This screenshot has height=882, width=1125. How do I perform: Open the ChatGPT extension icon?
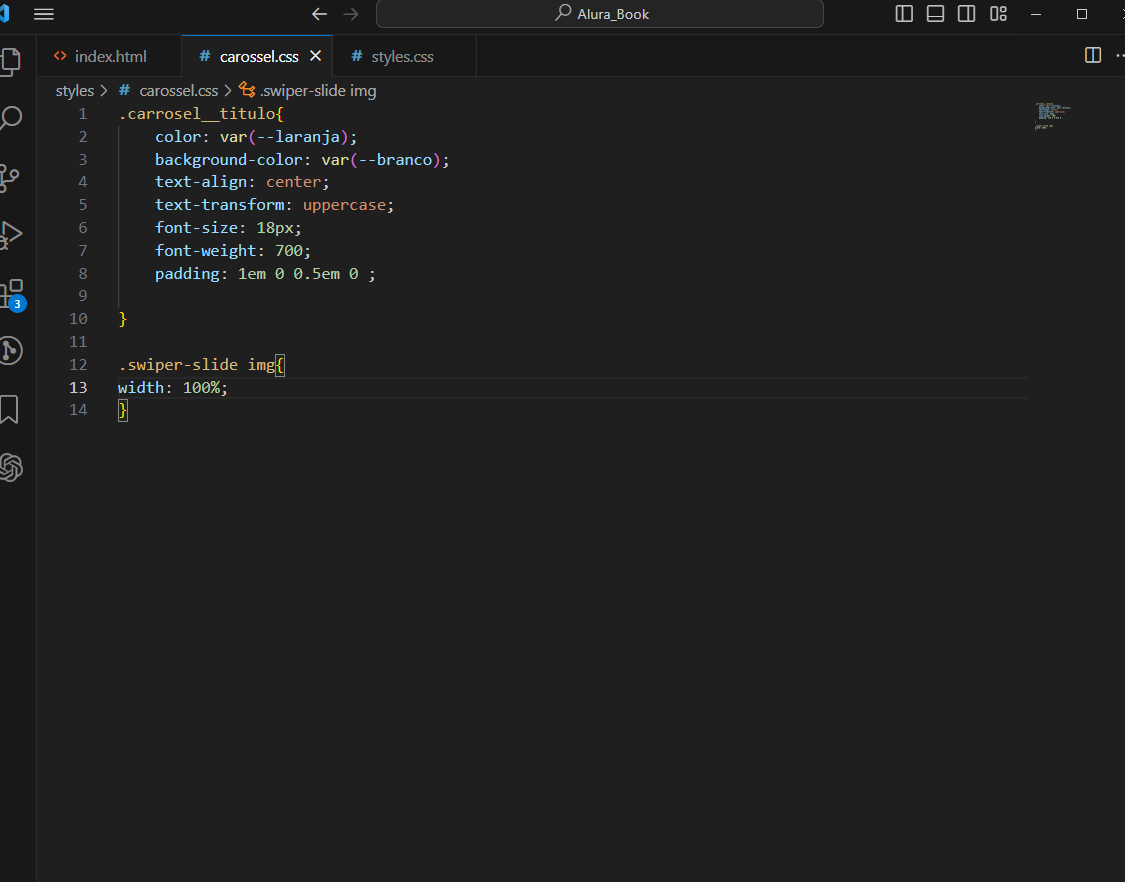coord(11,468)
